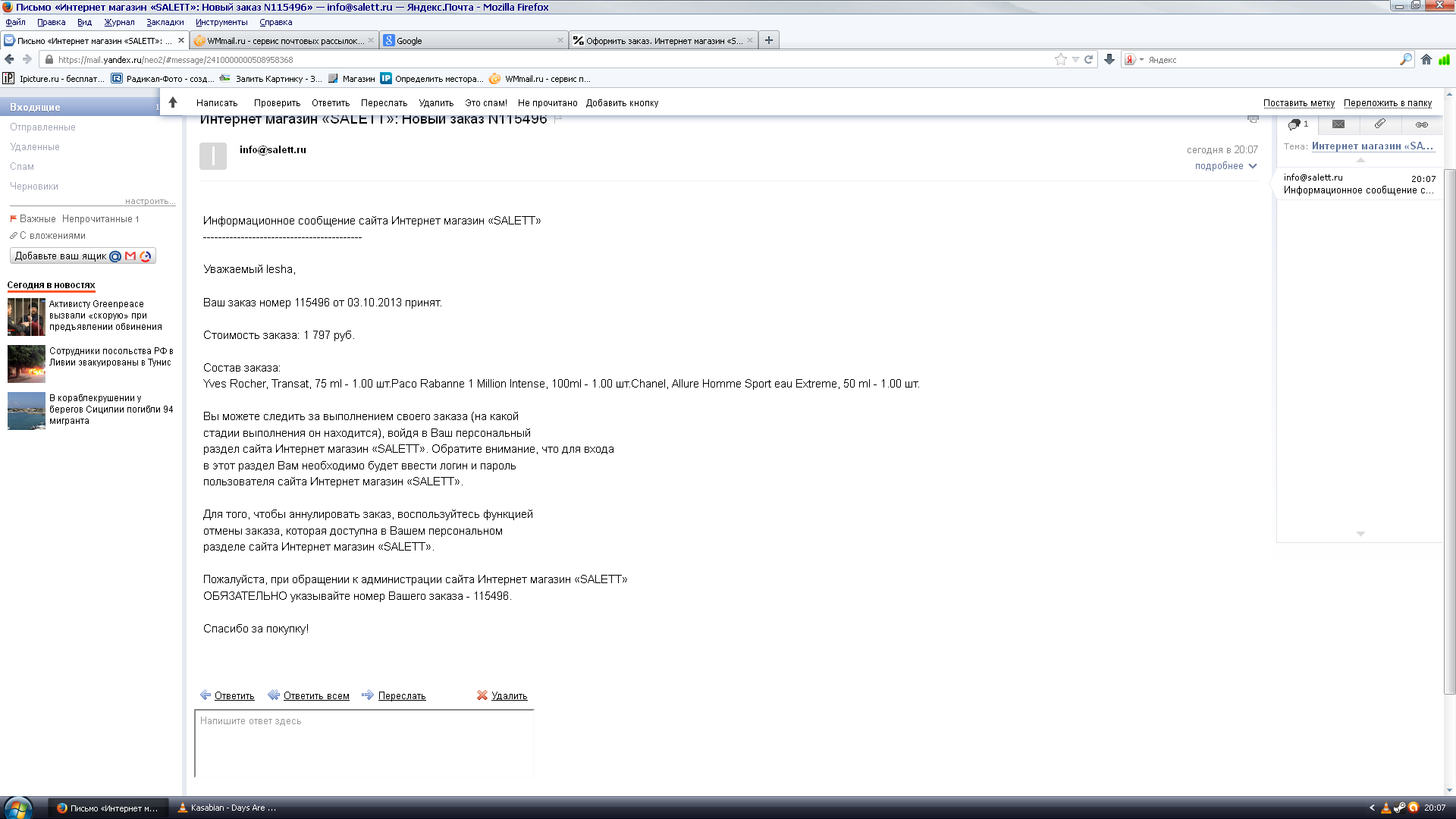This screenshot has height=819, width=1456.
Task: Open the Файл menu
Action: click(15, 22)
